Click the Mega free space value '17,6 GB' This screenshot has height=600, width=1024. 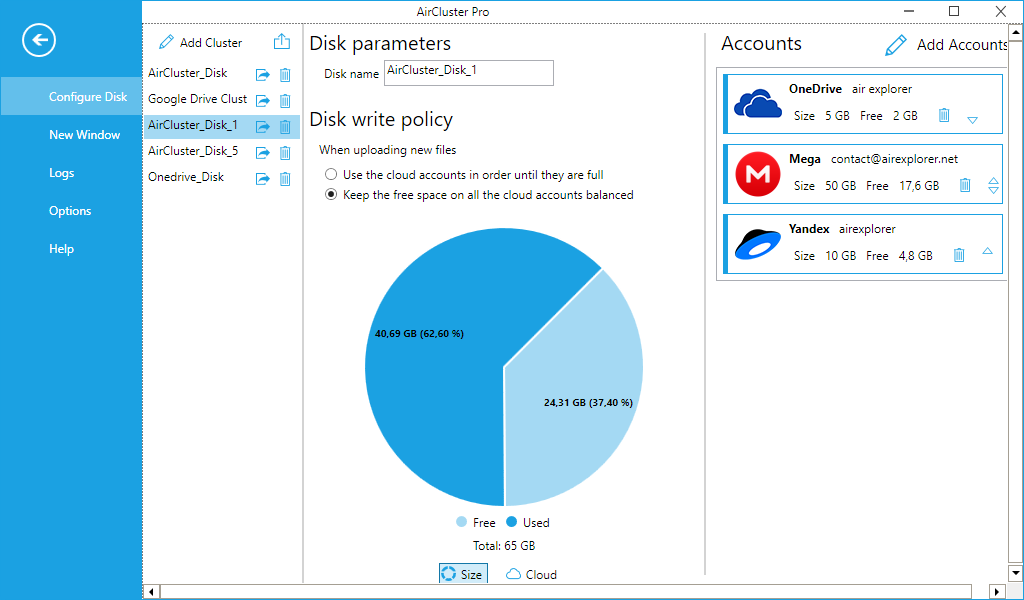[x=919, y=185]
